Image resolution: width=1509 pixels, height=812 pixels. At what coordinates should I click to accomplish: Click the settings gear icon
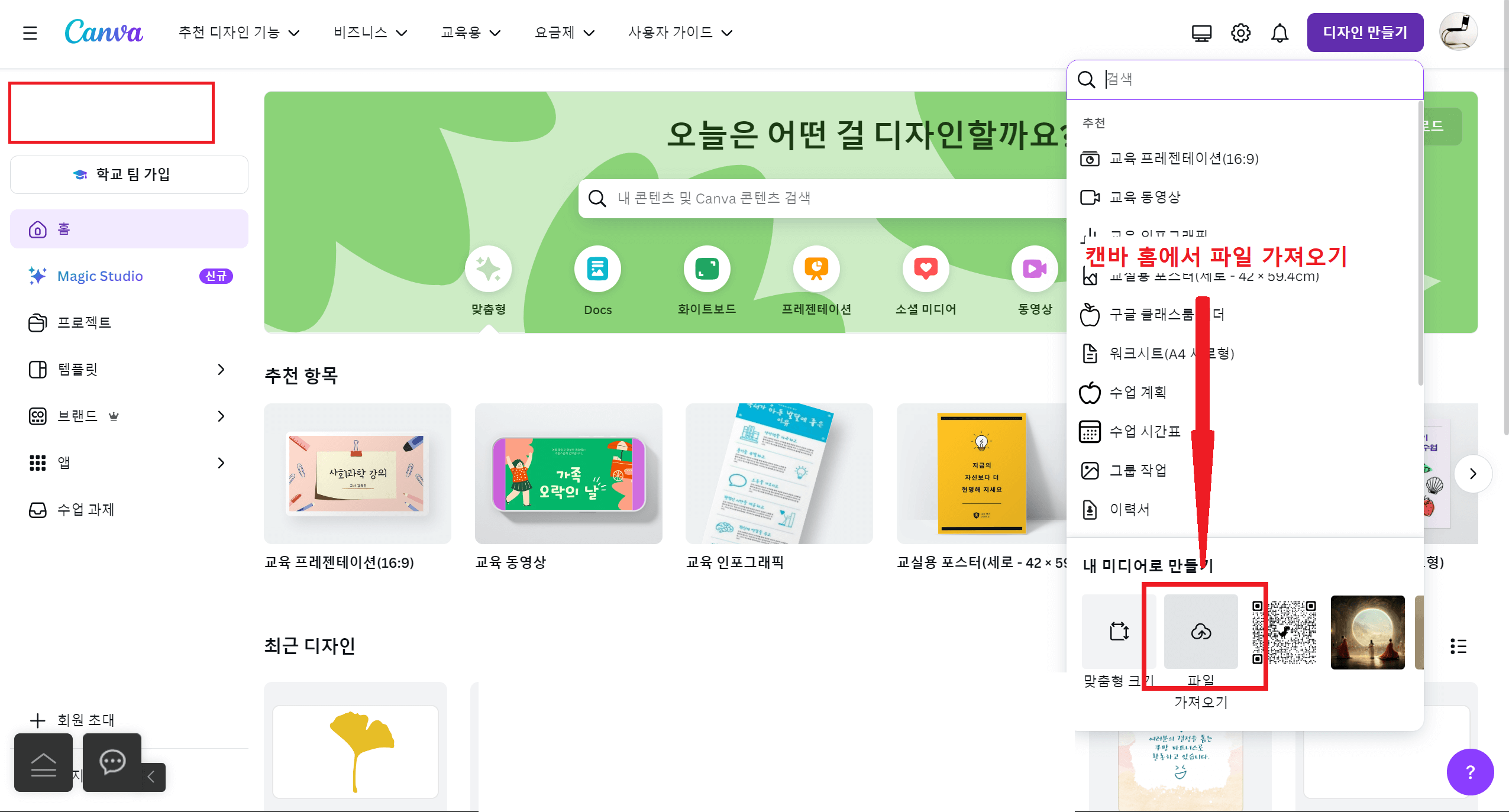[1240, 33]
